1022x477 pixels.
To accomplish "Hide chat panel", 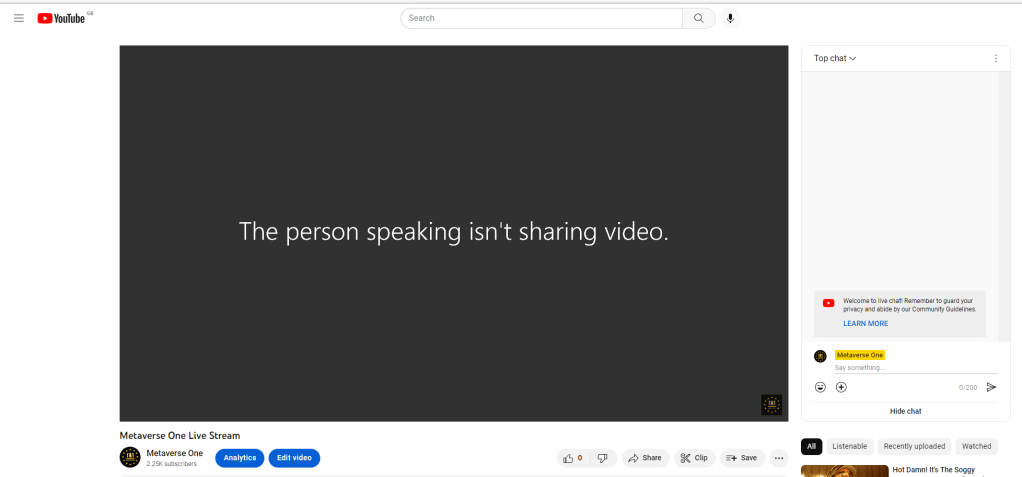I will point(905,411).
